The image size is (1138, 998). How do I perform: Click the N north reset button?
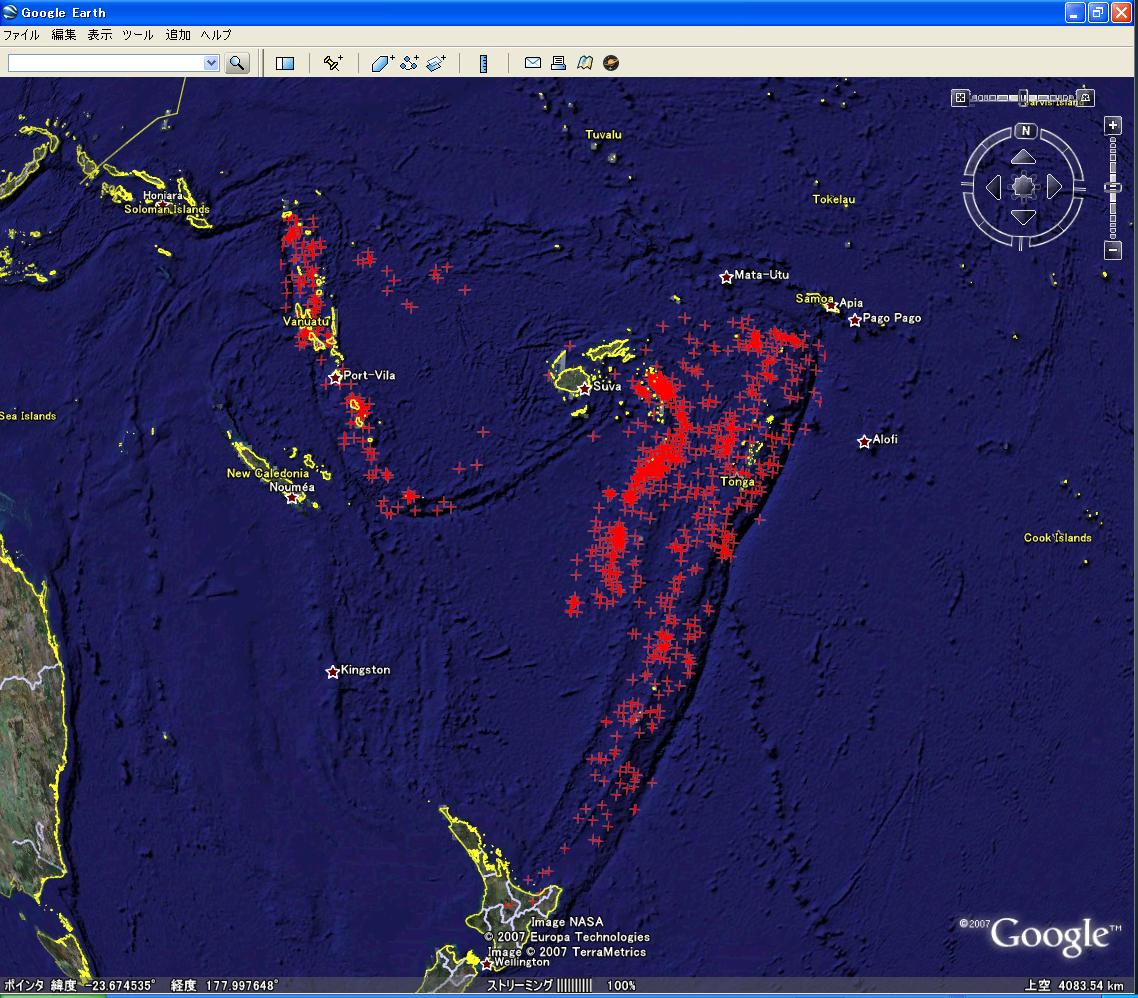[x=1024, y=131]
